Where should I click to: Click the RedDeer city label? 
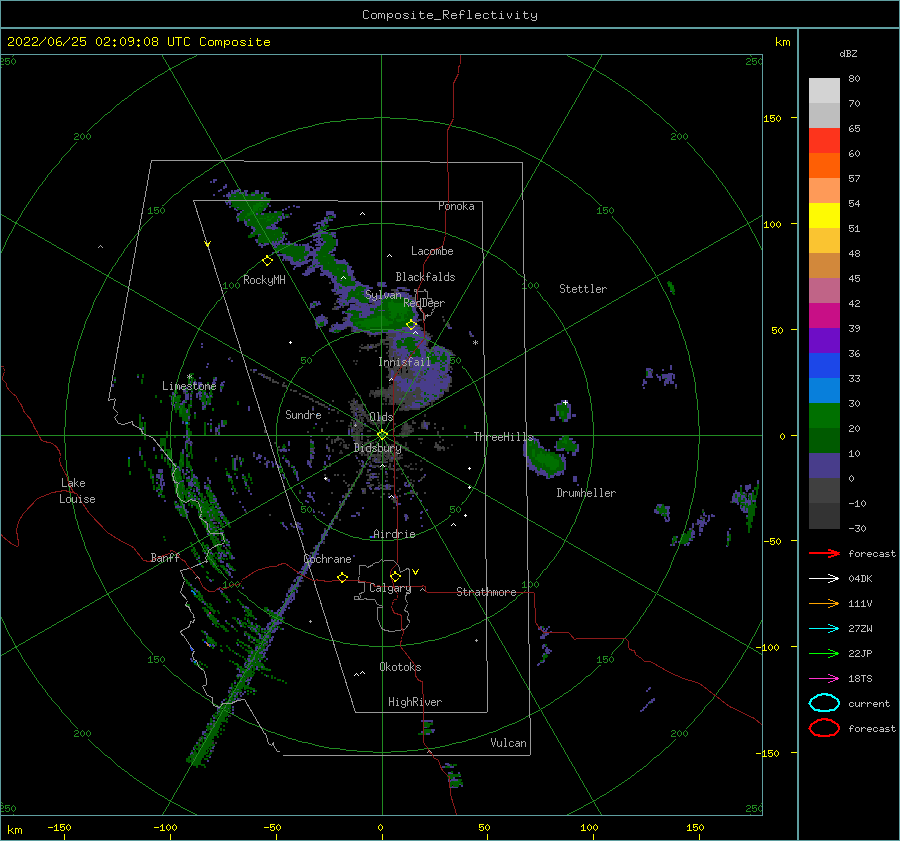click(424, 303)
